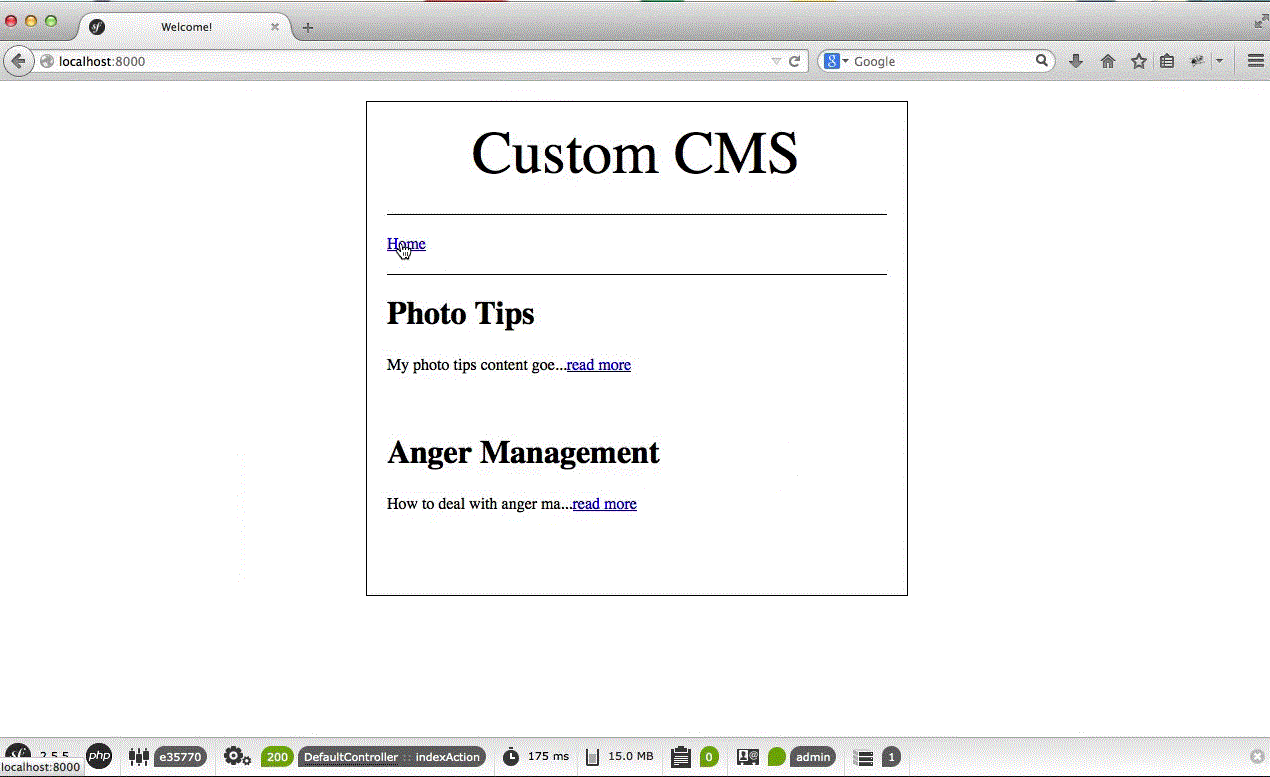1270x777 pixels.
Task: Enter full screen with the arrows icon
Action: pyautogui.click(x=1260, y=21)
